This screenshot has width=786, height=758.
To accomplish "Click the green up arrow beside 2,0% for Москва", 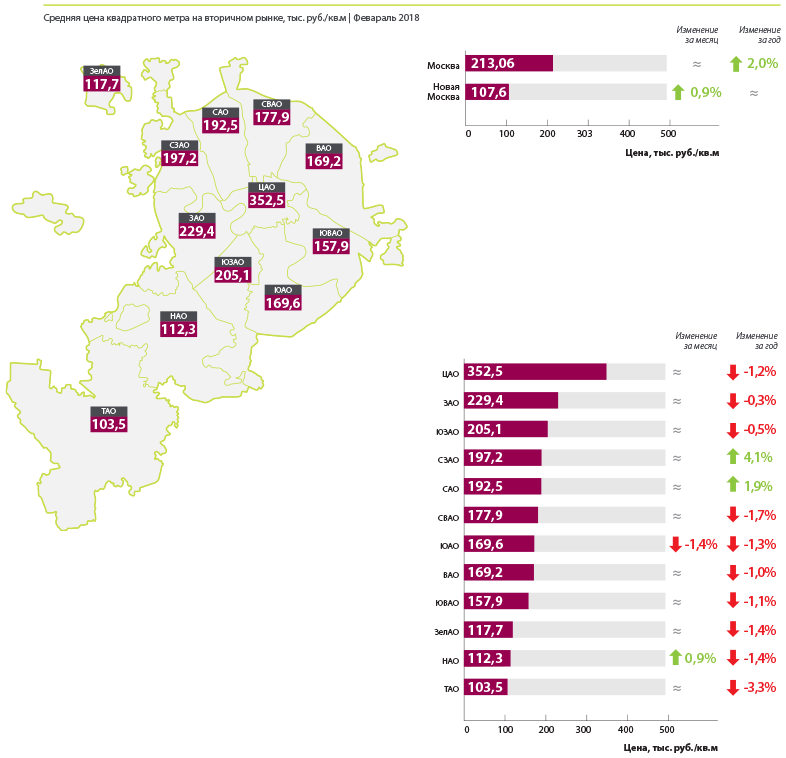I will (735, 64).
